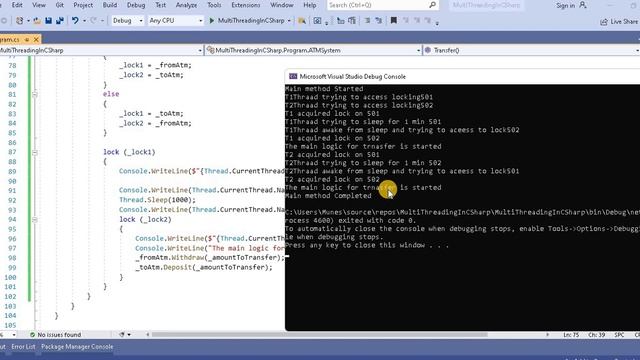Click console line 'Main method Completed'
640x360 pixels.
(328, 196)
